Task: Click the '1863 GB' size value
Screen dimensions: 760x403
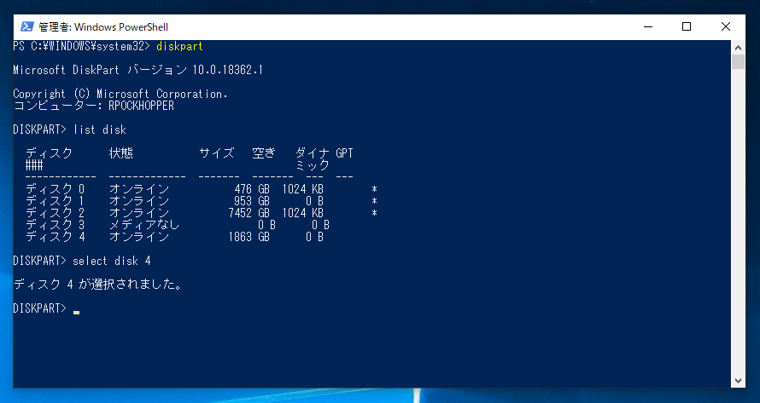Action: coord(249,237)
